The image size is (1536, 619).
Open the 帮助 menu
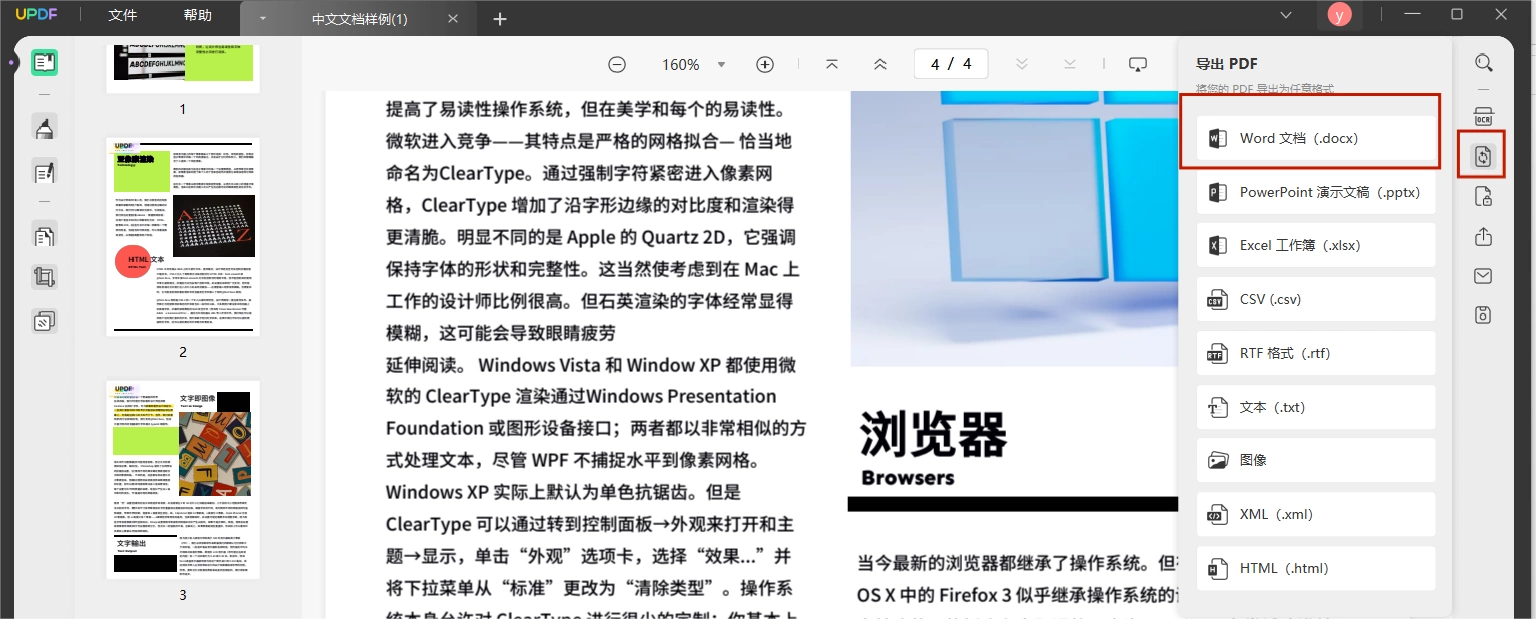pyautogui.click(x=198, y=15)
